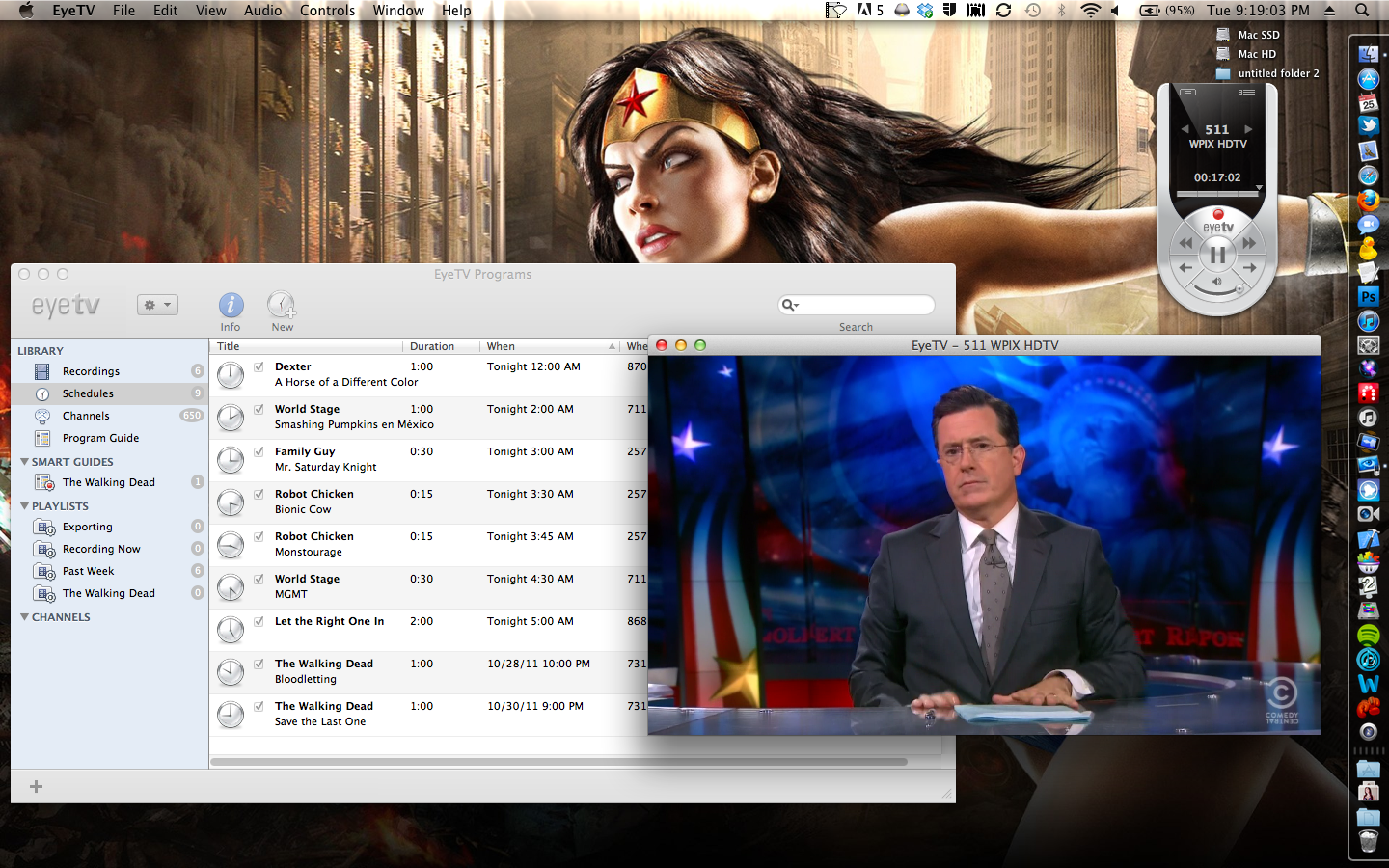Collapse the Smart Guides section
The image size is (1389, 868).
[x=24, y=462]
